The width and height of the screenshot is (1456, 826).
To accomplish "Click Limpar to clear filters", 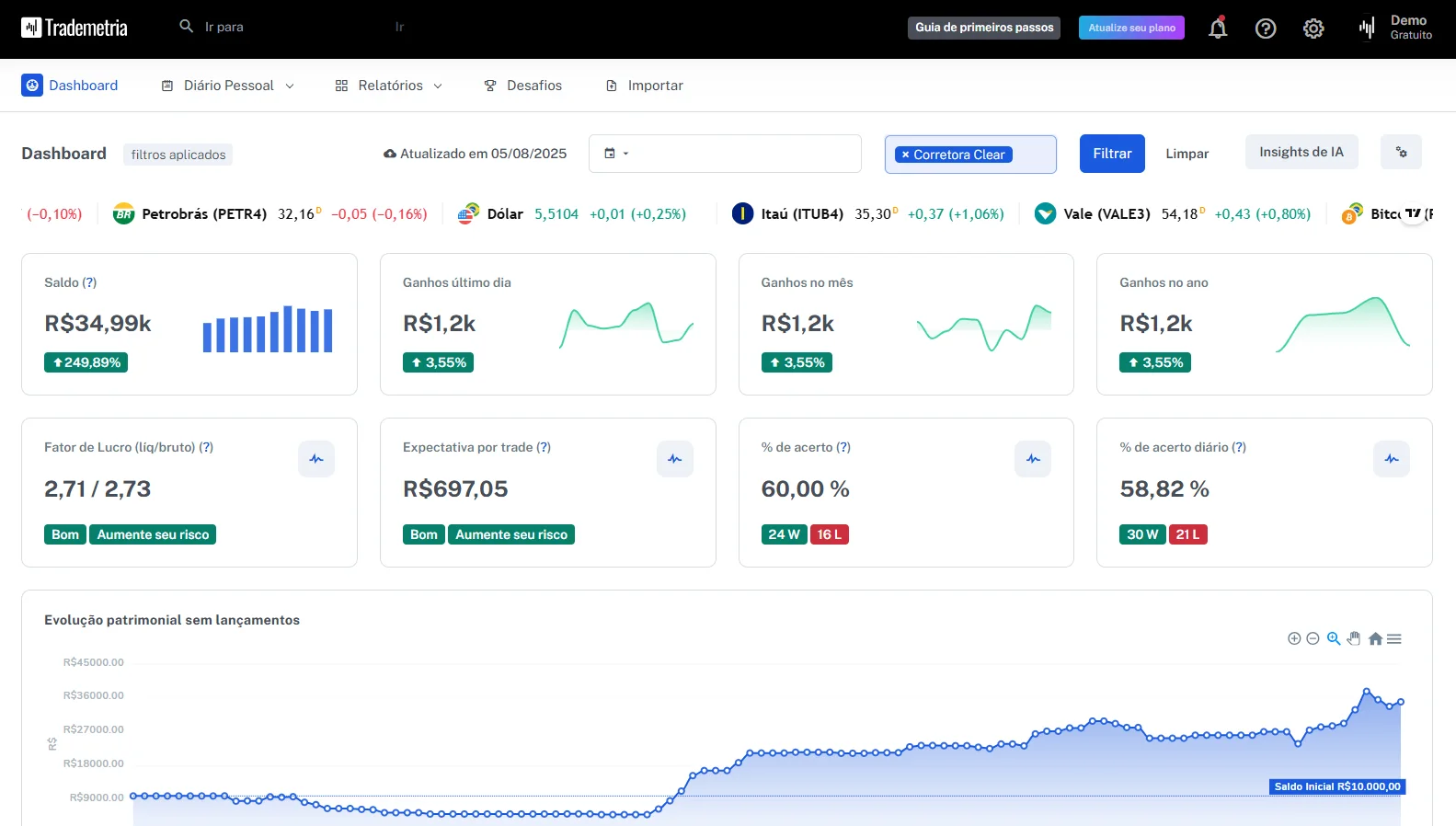I will click(1187, 154).
